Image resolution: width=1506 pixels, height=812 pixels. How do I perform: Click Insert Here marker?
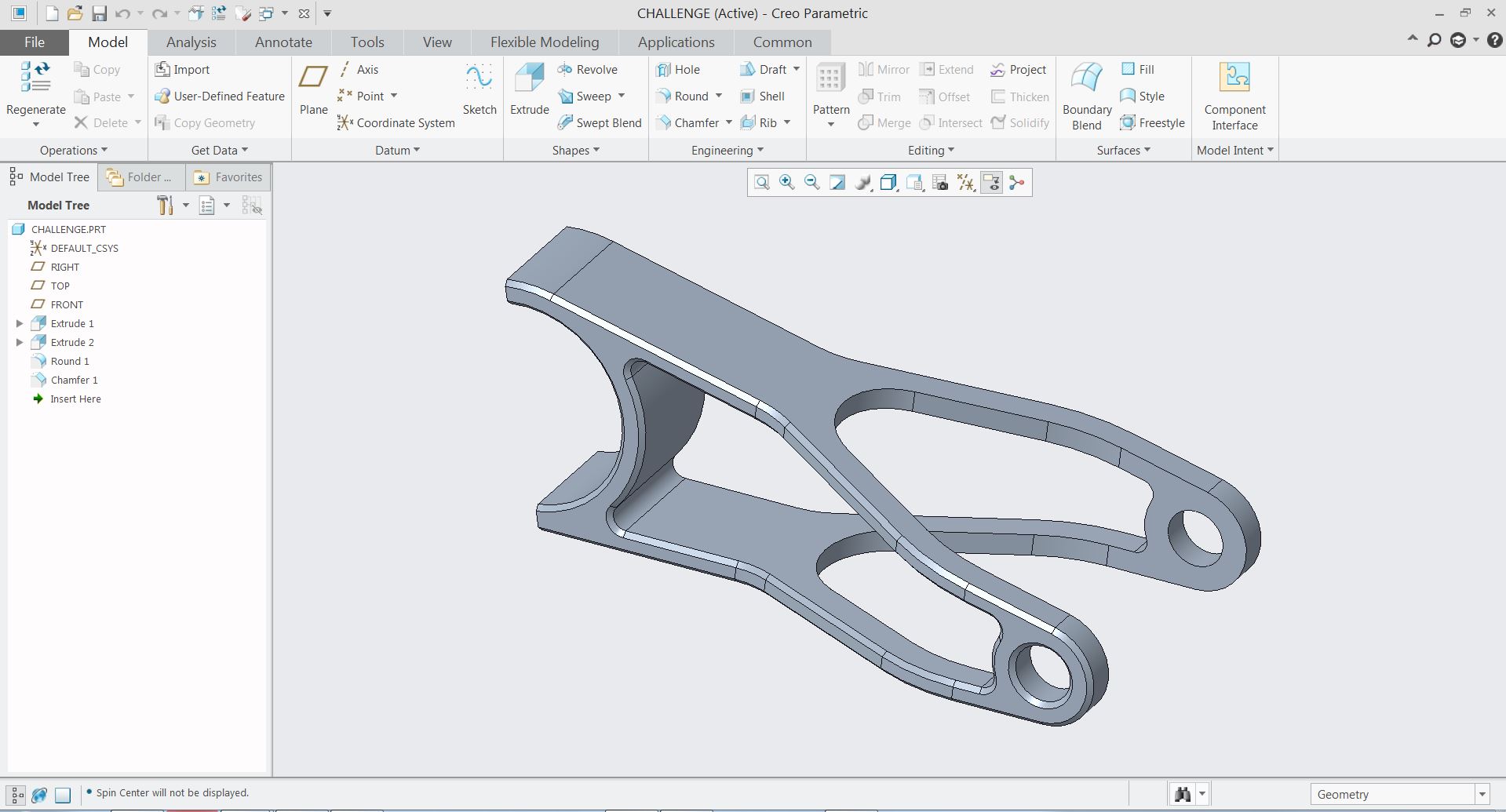point(67,399)
